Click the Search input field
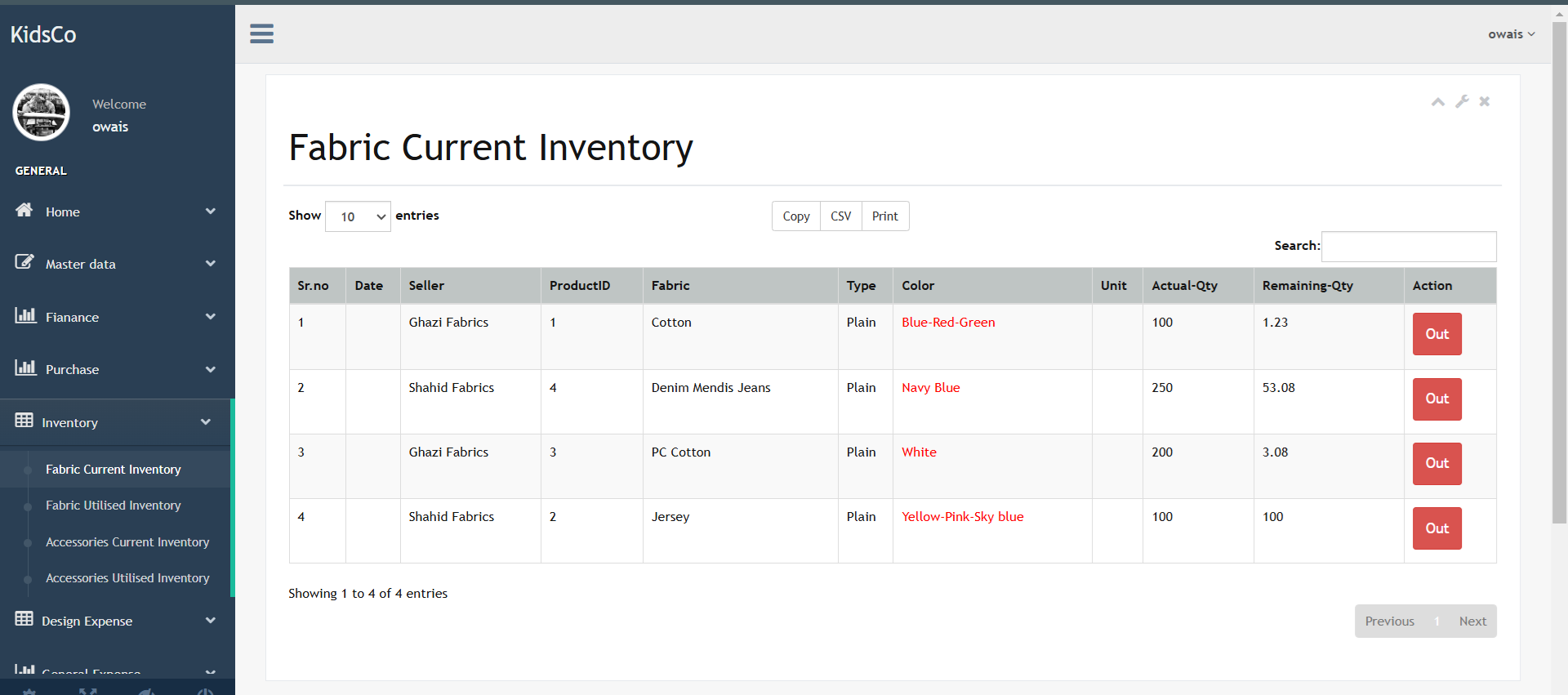Screen dimensions: 1568x695 pos(1409,247)
